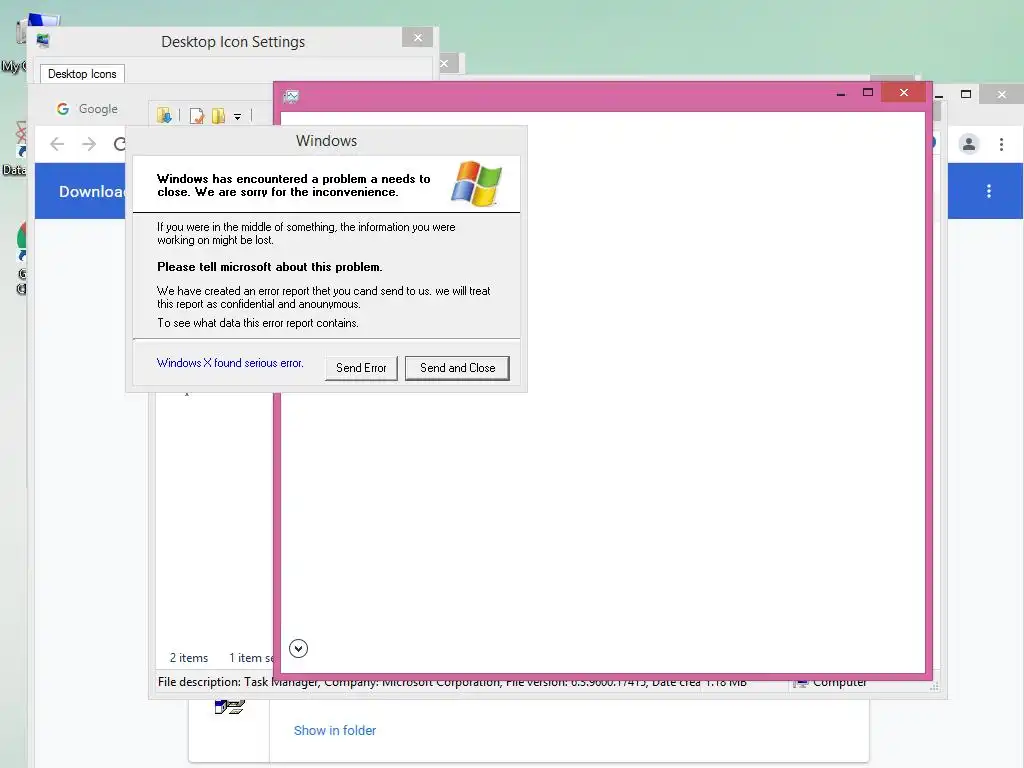The width and height of the screenshot is (1024, 768).
Task: Expand the circled down-arrow in pink window
Action: (x=298, y=648)
